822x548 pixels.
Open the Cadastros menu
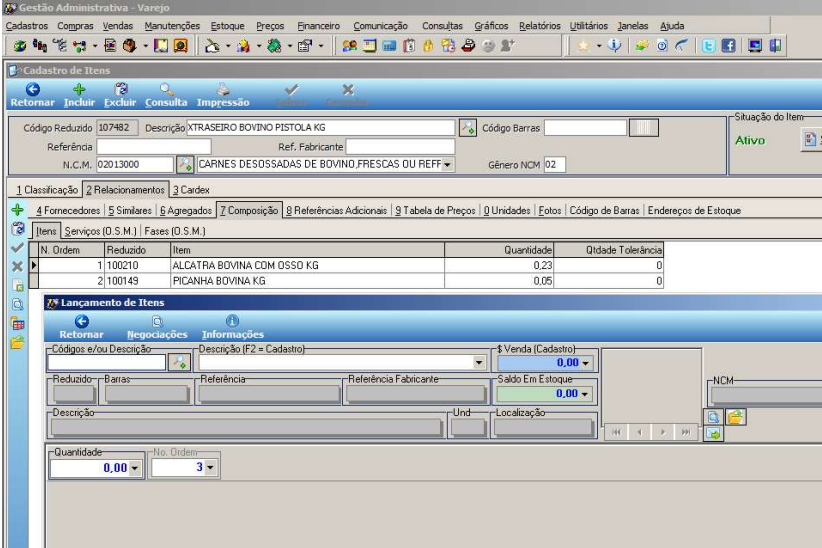(27, 26)
